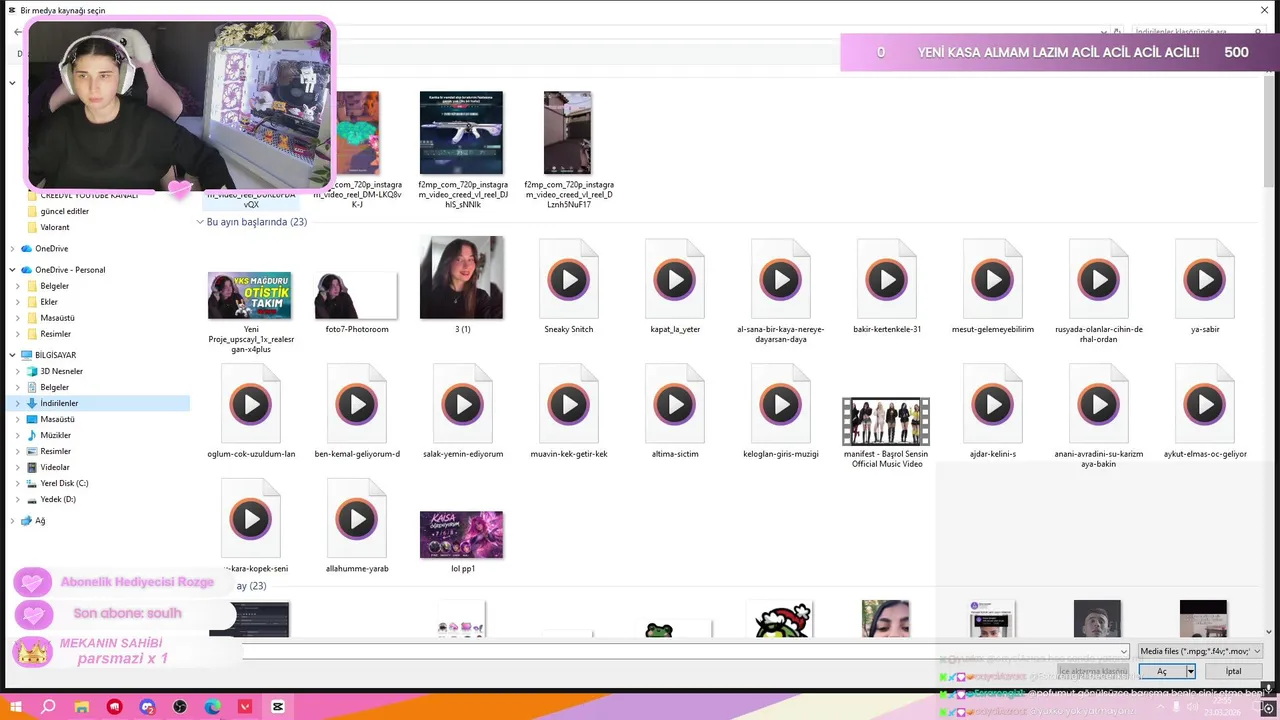Viewport: 1280px width, 720px height.
Task: Launch Microsoft Edge from the taskbar
Action: coord(213,707)
